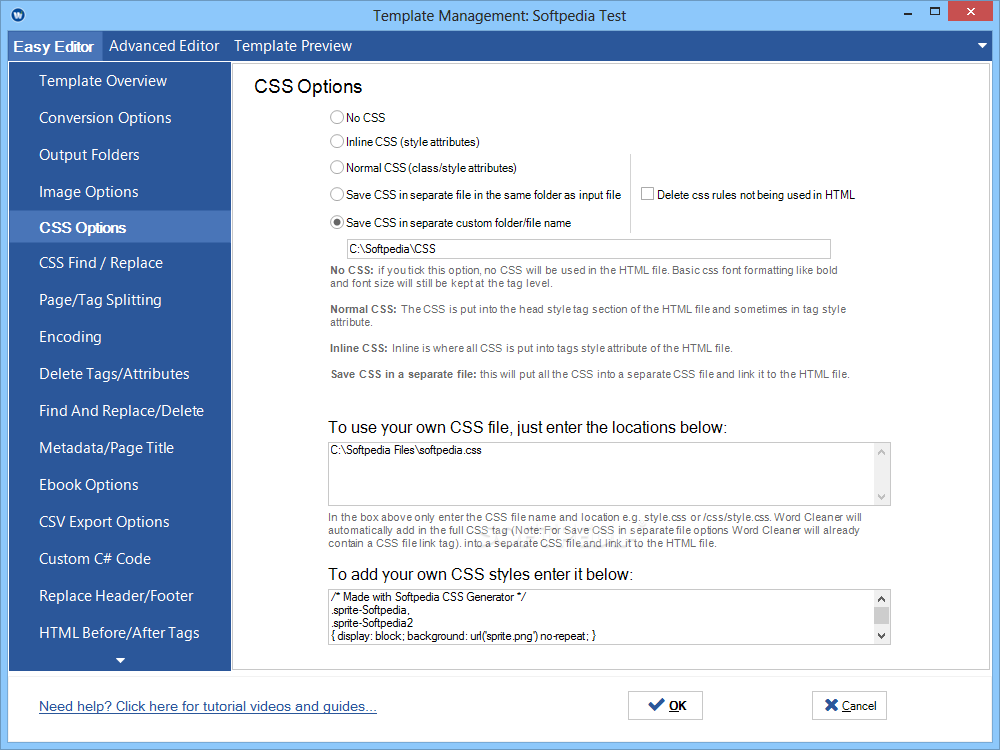Select Save CSS in same folder as input file
This screenshot has height=750, width=1000.
pyautogui.click(x=337, y=195)
